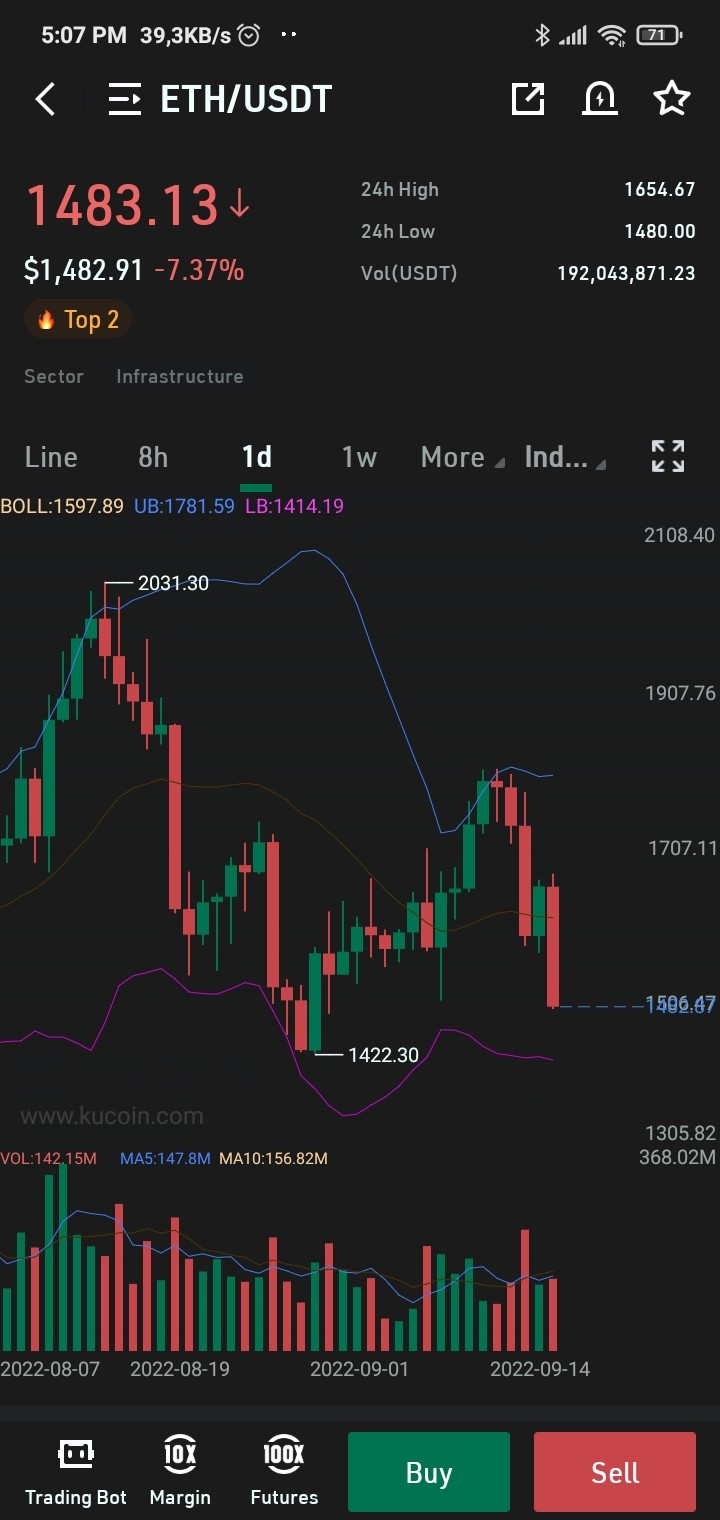The image size is (720, 1520).
Task: Tap the green Buy button
Action: pos(429,1472)
